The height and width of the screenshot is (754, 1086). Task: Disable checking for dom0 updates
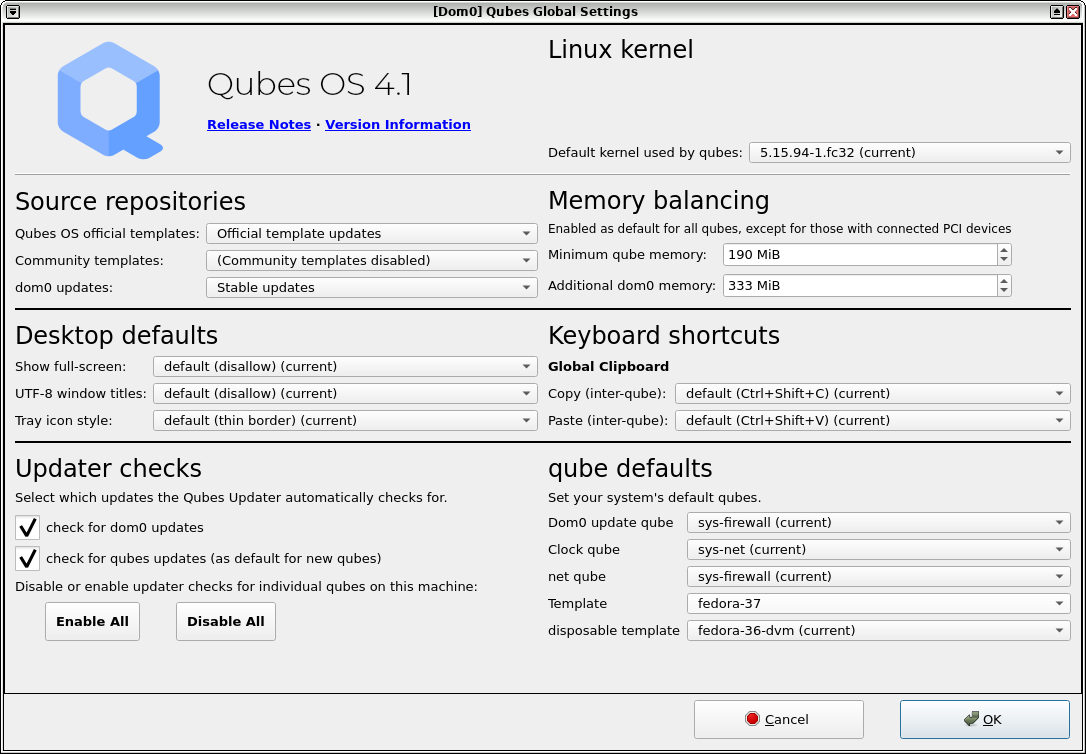[x=27, y=527]
